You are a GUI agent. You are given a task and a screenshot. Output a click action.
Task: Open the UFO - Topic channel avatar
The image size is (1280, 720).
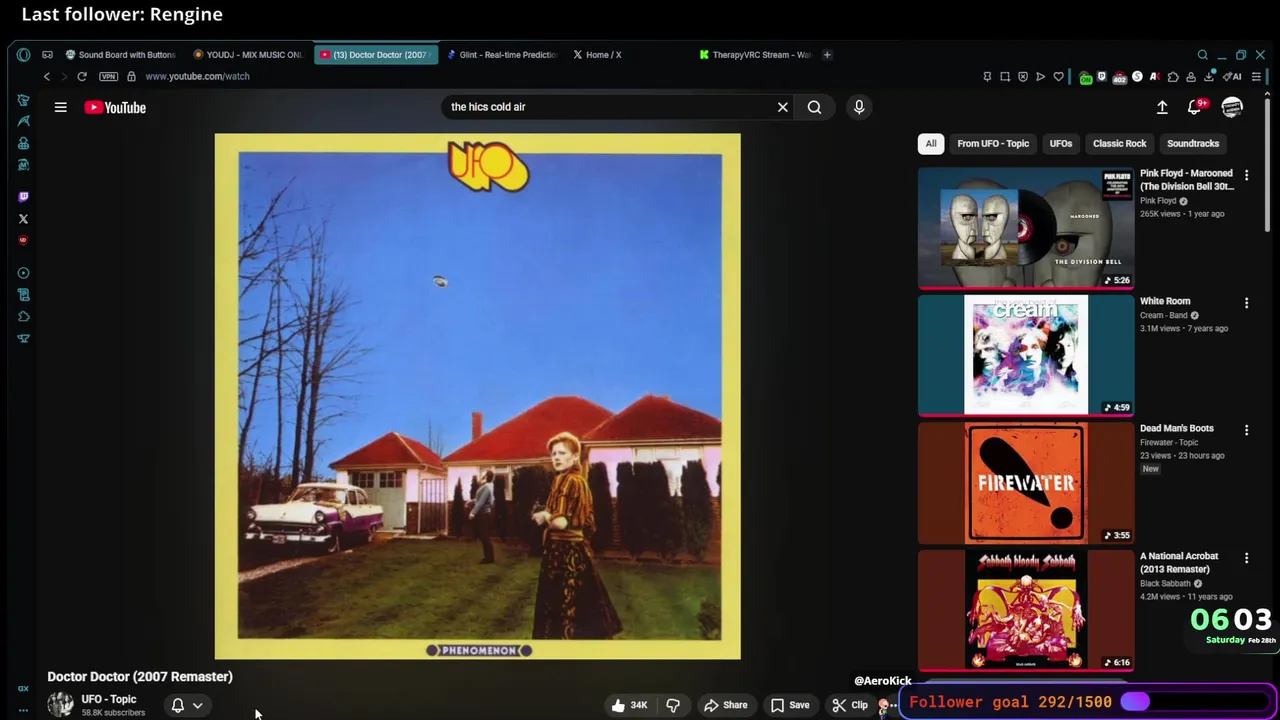click(x=61, y=704)
